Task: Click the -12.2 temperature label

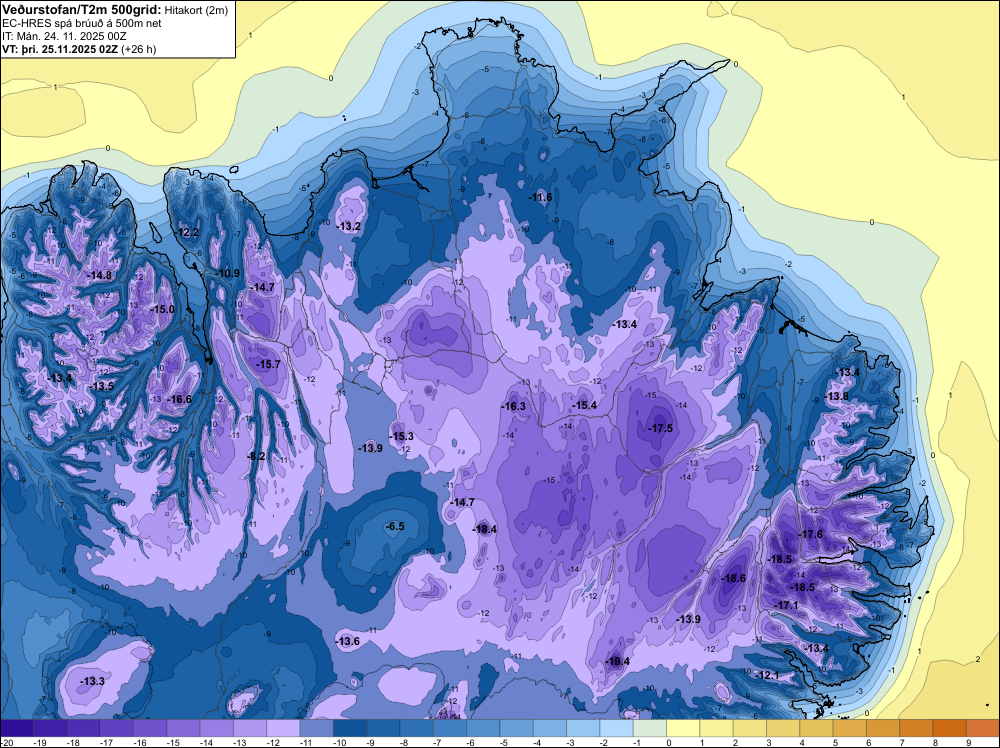Action: click(187, 232)
